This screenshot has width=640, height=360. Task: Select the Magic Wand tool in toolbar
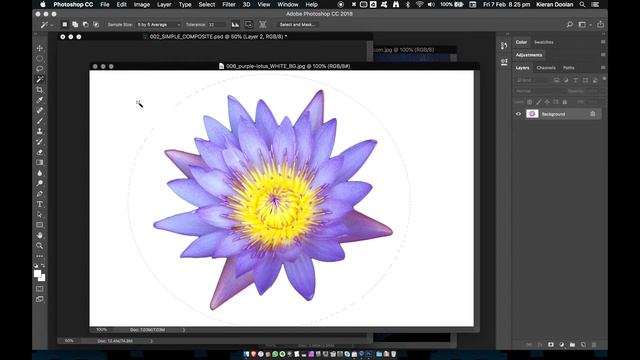coord(40,79)
